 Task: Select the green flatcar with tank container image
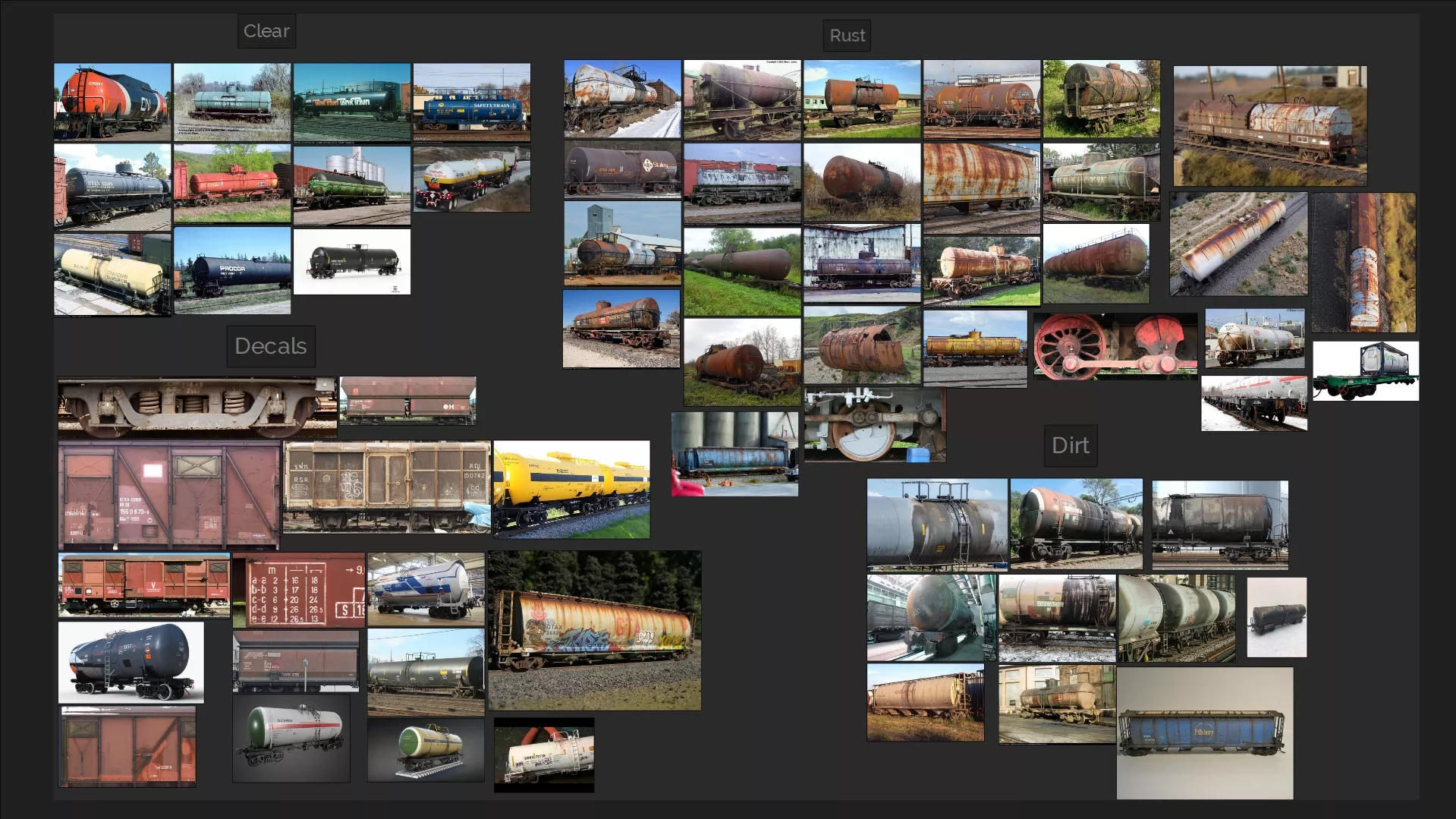[x=1365, y=371]
